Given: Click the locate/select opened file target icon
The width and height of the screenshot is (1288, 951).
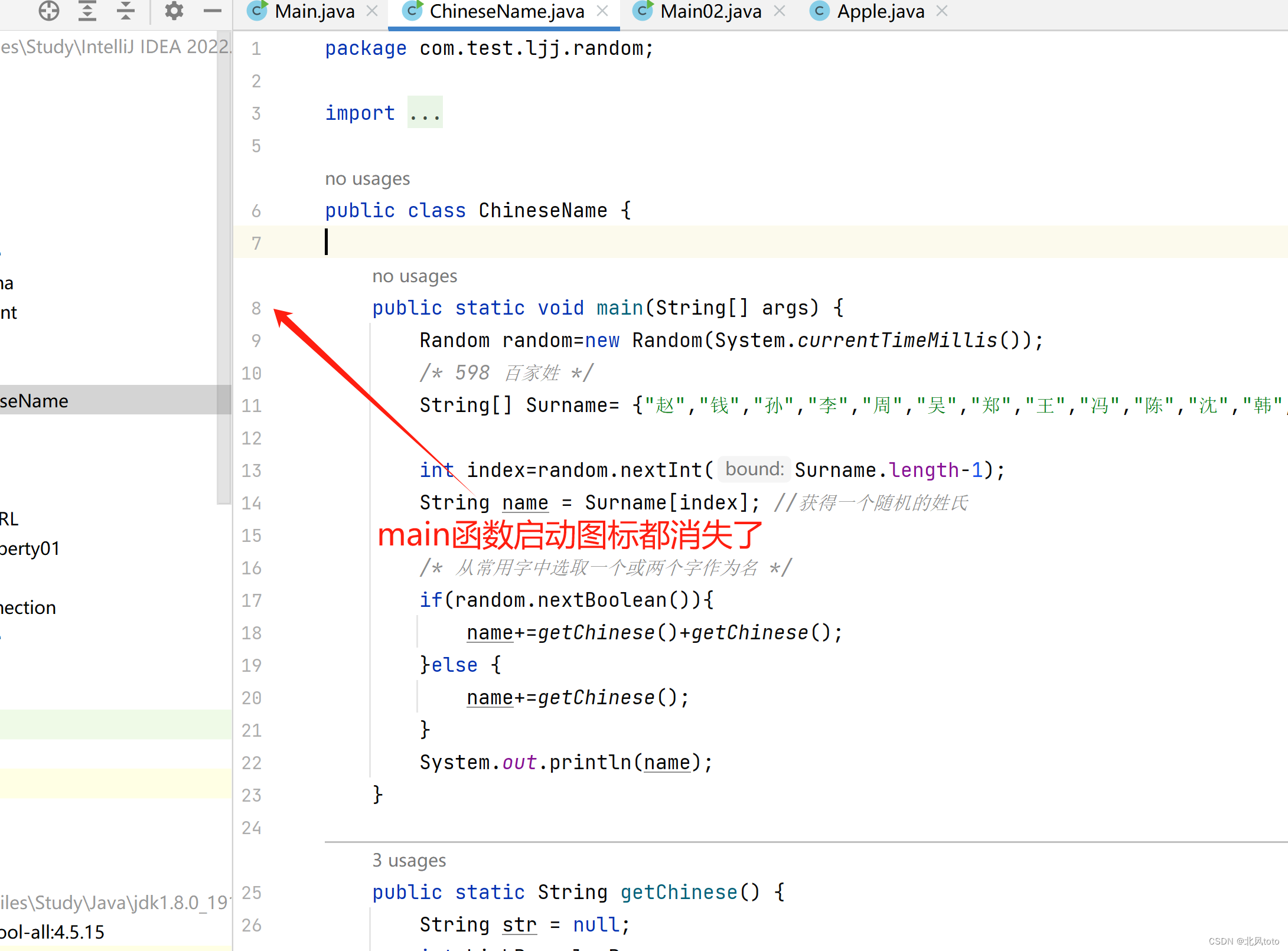Looking at the screenshot, I should (49, 11).
